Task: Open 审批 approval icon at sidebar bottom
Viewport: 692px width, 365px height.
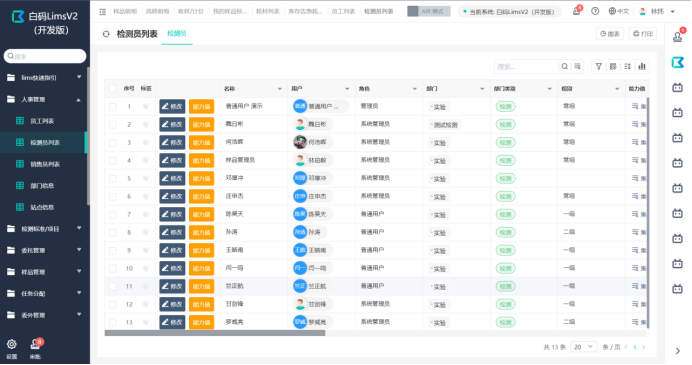Action: (x=35, y=344)
